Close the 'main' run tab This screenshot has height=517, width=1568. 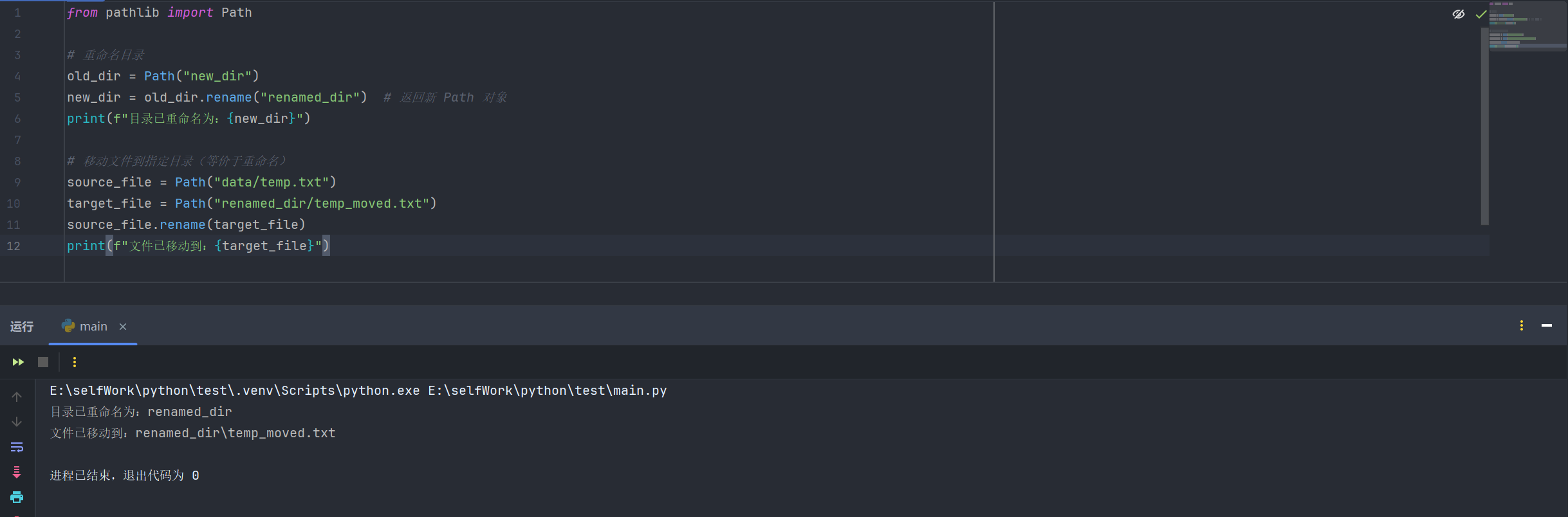[x=123, y=327]
